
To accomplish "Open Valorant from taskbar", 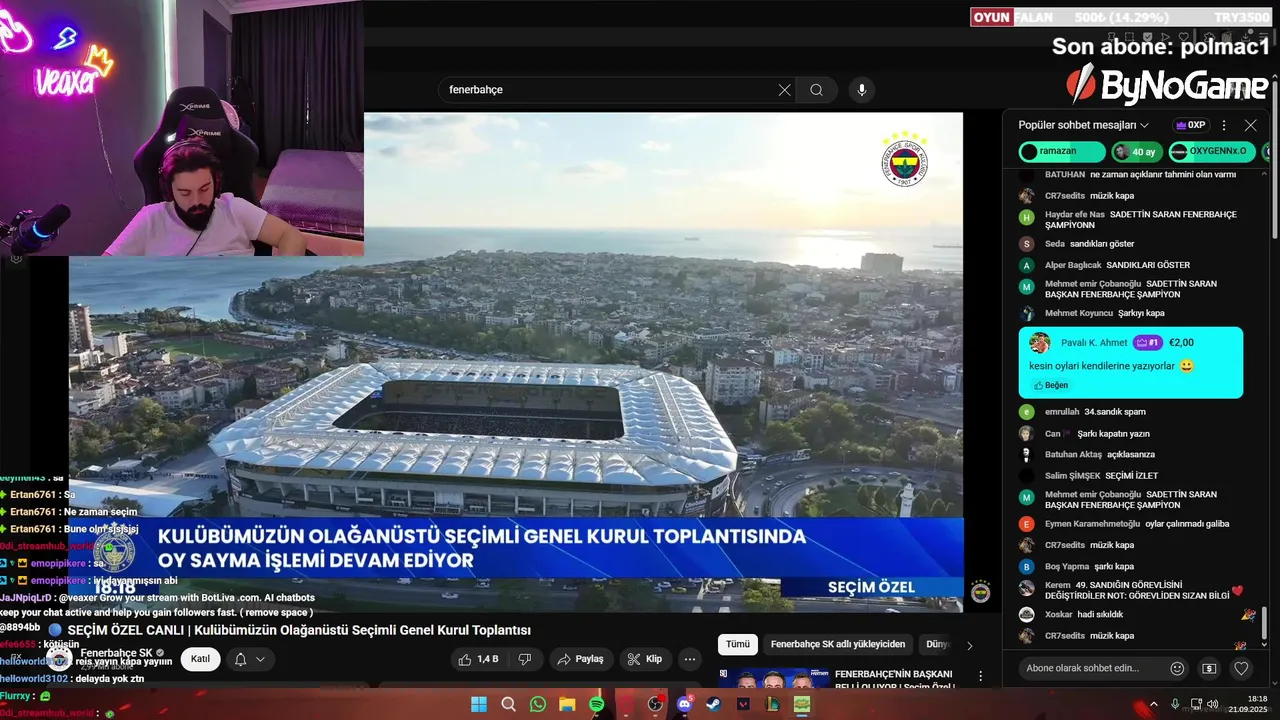I will pyautogui.click(x=743, y=704).
